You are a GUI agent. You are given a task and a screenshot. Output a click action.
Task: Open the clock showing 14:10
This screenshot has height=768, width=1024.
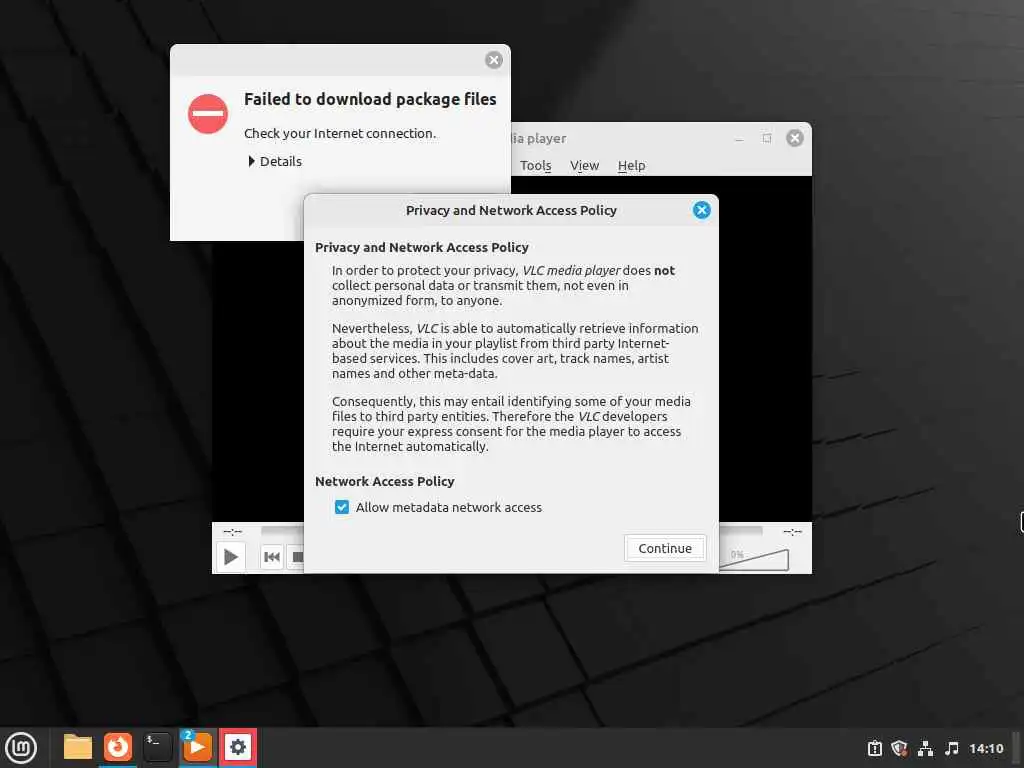985,748
